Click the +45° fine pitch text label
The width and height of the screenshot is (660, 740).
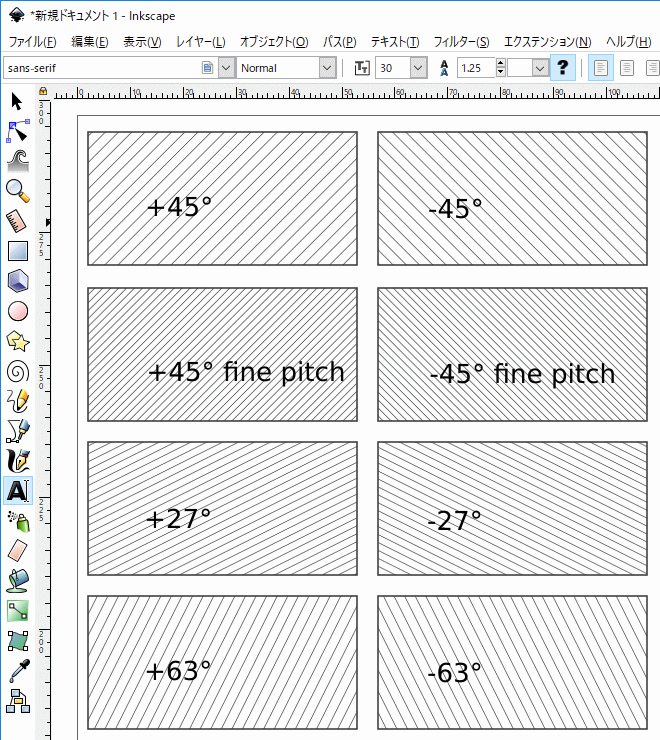click(245, 372)
